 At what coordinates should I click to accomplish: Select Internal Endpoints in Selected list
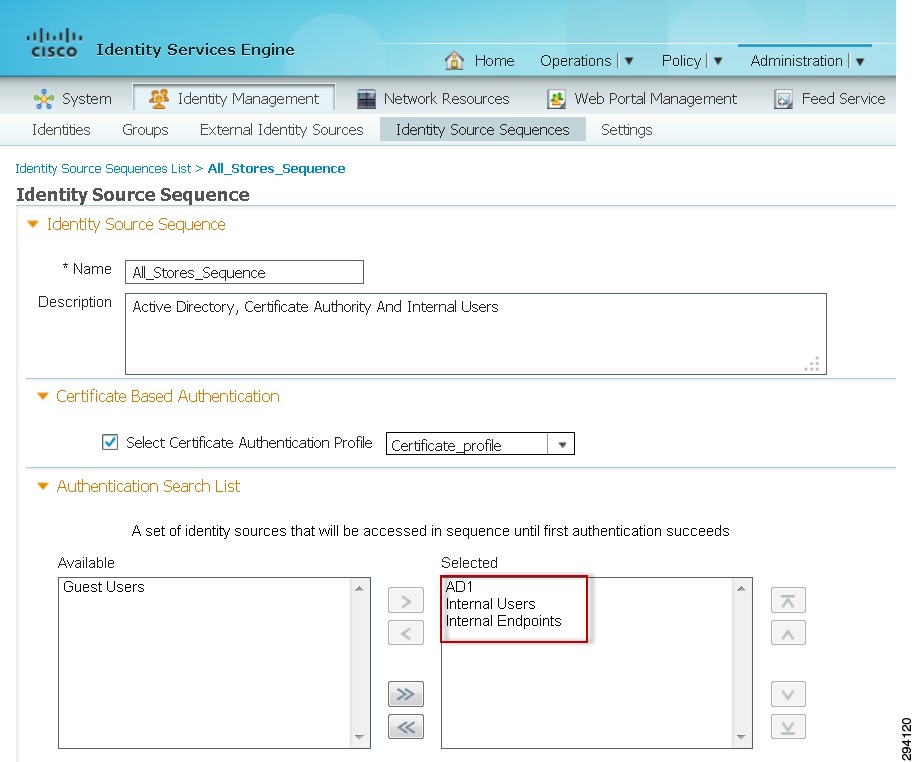pyautogui.click(x=503, y=621)
